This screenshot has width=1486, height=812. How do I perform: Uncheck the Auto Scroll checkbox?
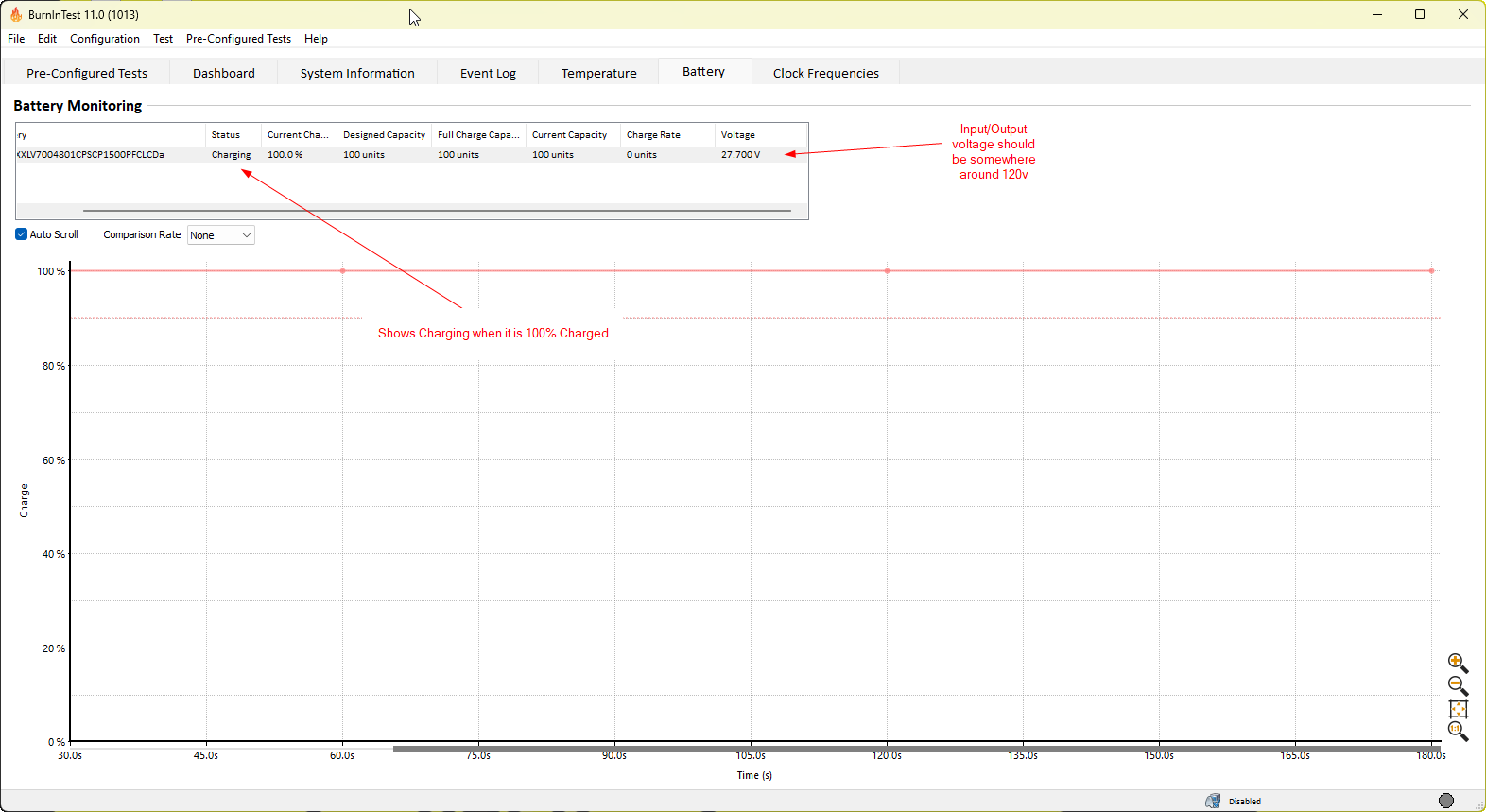pos(21,234)
